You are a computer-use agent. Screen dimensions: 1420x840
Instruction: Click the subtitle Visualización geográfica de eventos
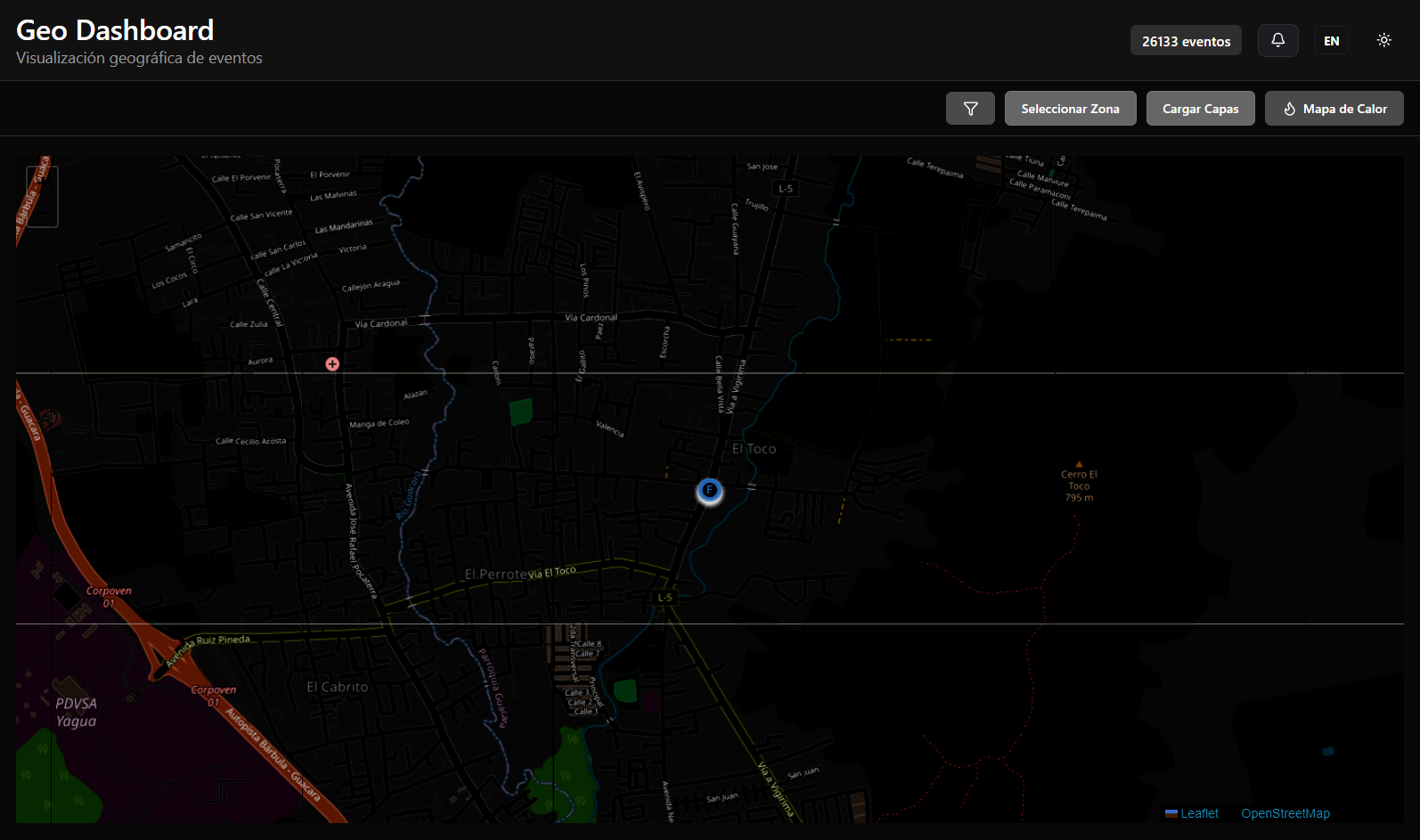coord(139,58)
